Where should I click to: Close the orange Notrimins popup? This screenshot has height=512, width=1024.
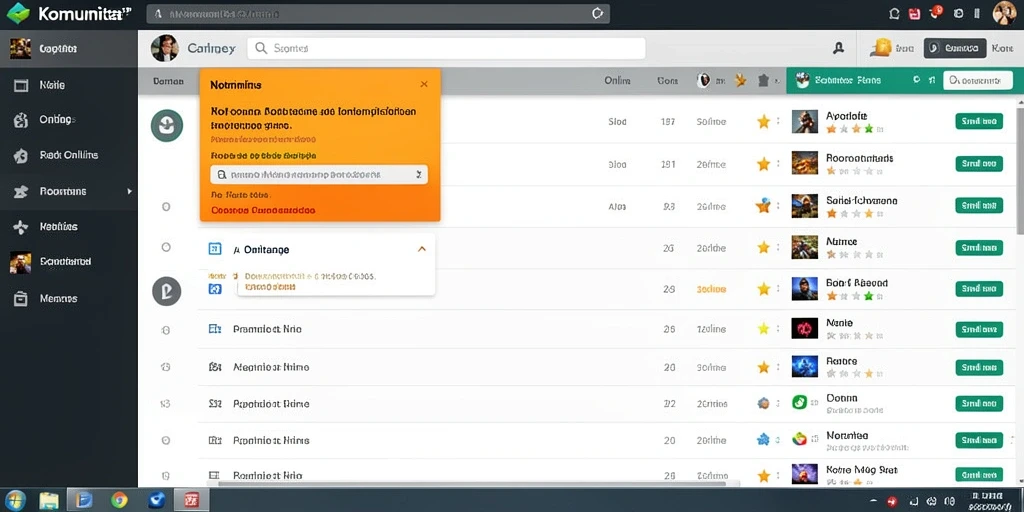(x=424, y=84)
